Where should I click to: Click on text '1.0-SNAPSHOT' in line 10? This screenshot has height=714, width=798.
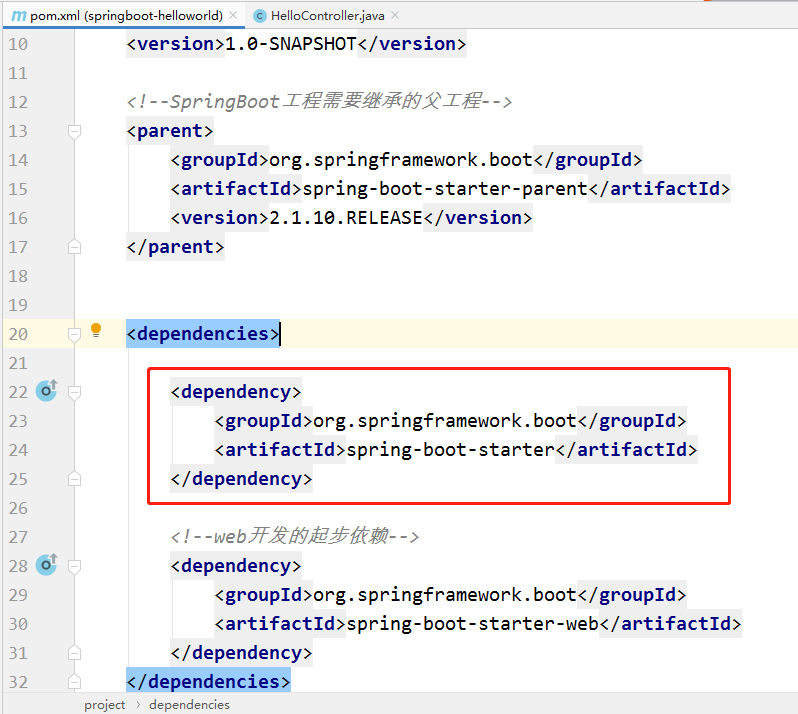tap(291, 44)
